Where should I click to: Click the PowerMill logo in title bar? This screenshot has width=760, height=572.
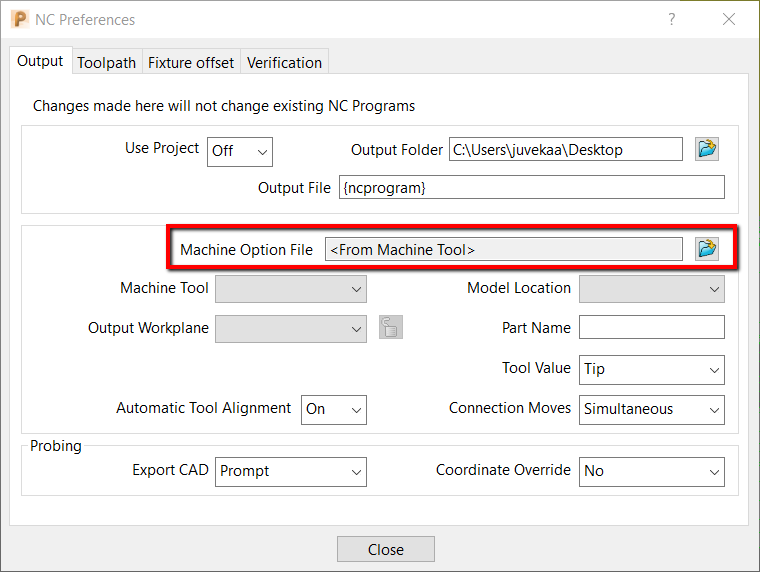pos(20,19)
